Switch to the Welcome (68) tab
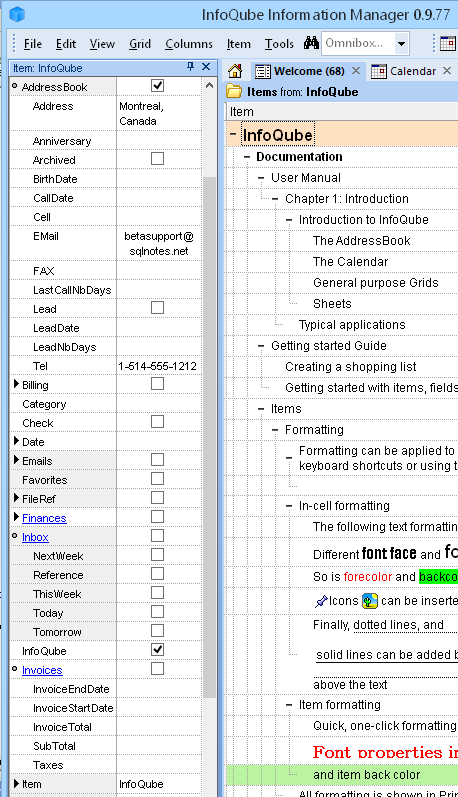Screen dimensions: 458x797 pos(309,71)
